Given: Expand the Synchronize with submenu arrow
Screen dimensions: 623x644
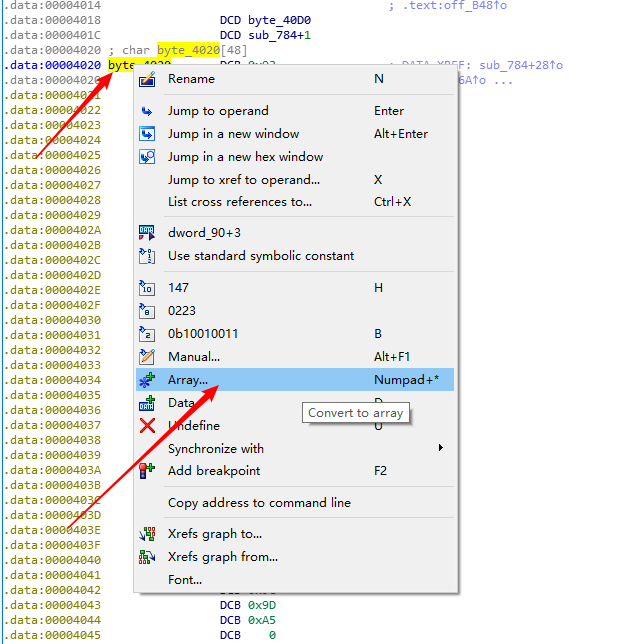Looking at the screenshot, I should [x=441, y=448].
